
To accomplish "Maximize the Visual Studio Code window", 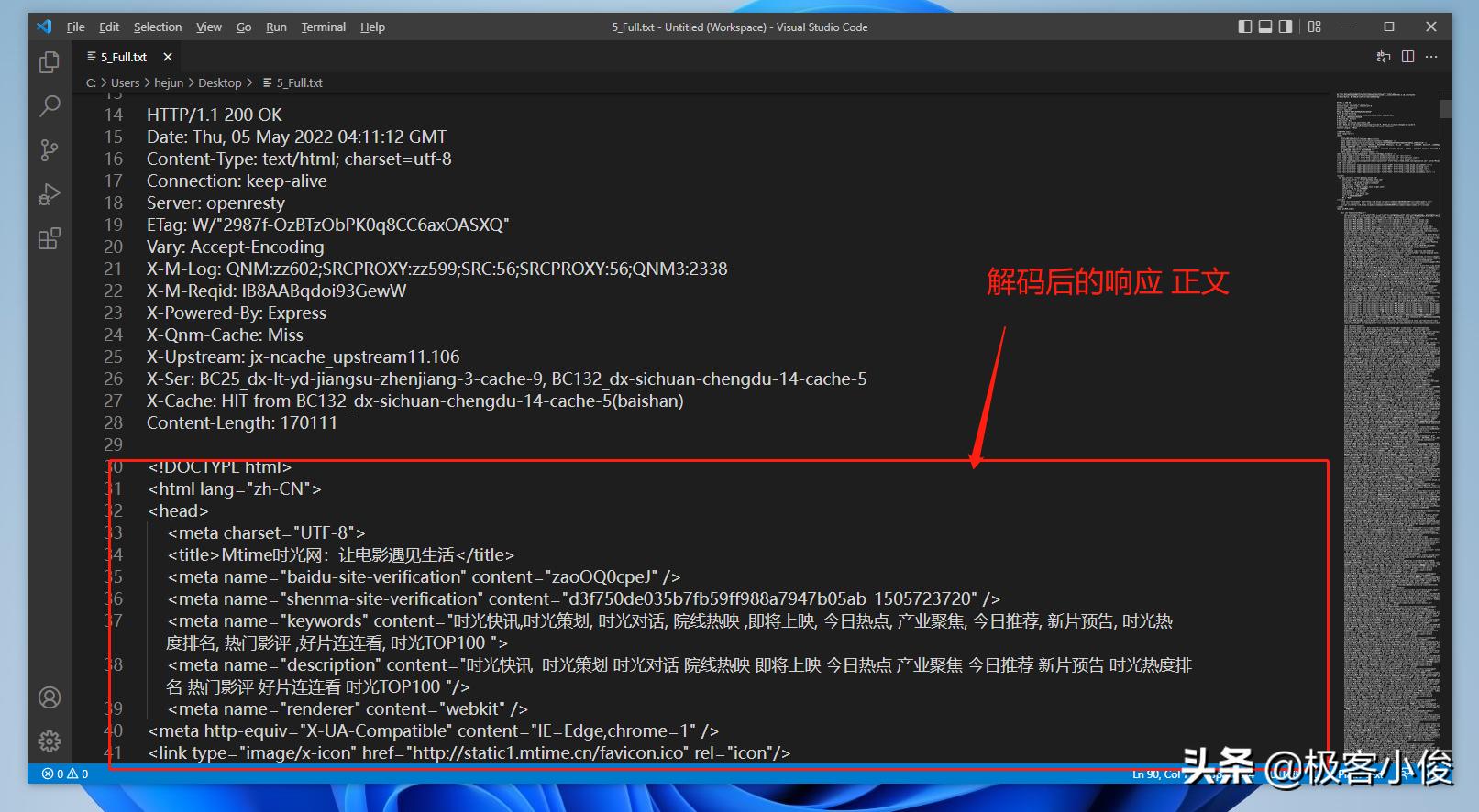I will (x=1389, y=27).
